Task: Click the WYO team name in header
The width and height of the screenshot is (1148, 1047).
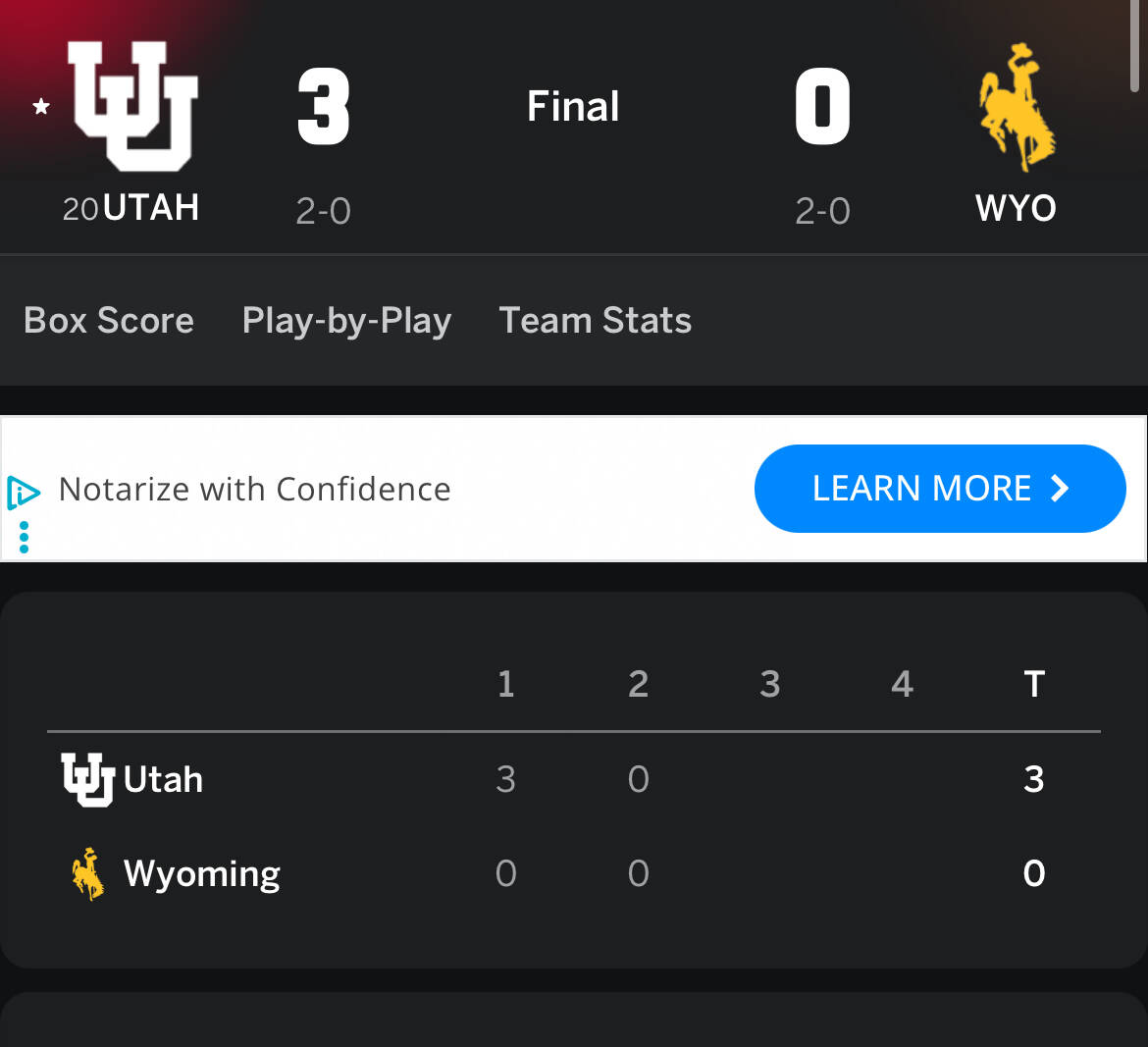Action: click(1016, 208)
